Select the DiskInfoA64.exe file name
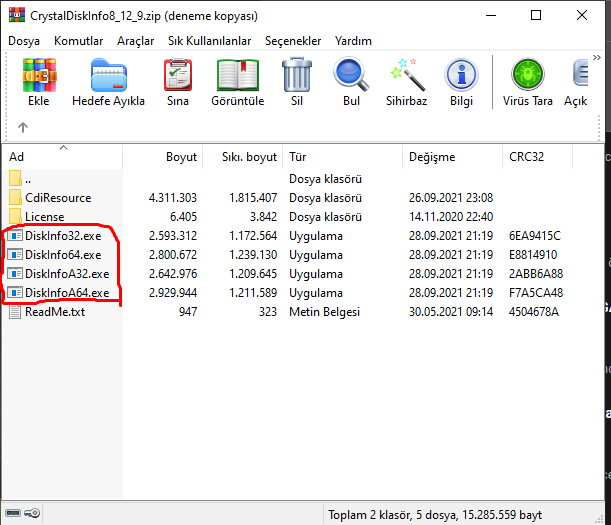This screenshot has width=611, height=525. 67,293
